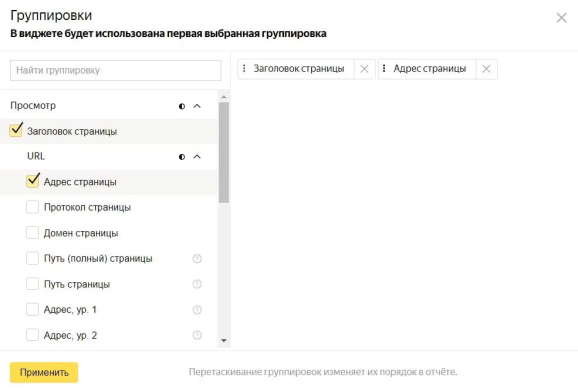Screen dimensions: 578x391
Task: Click the Применить button
Action: tap(44, 373)
